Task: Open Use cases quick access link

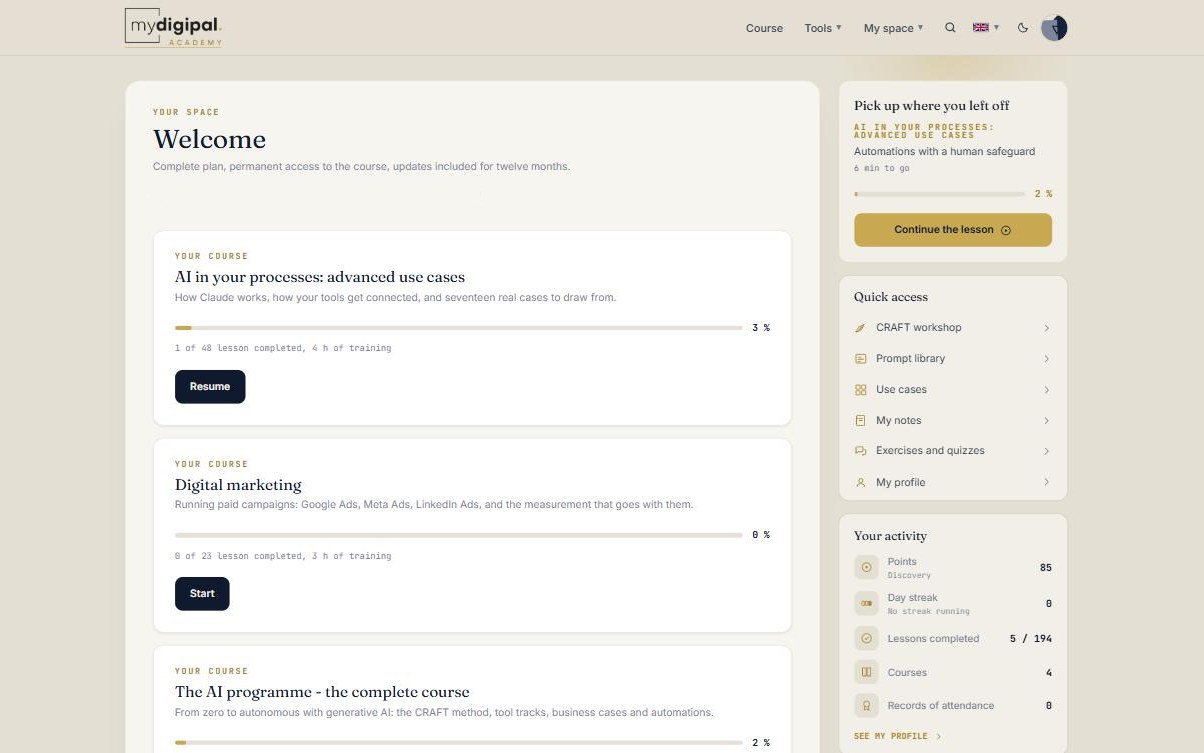Action: pos(953,390)
